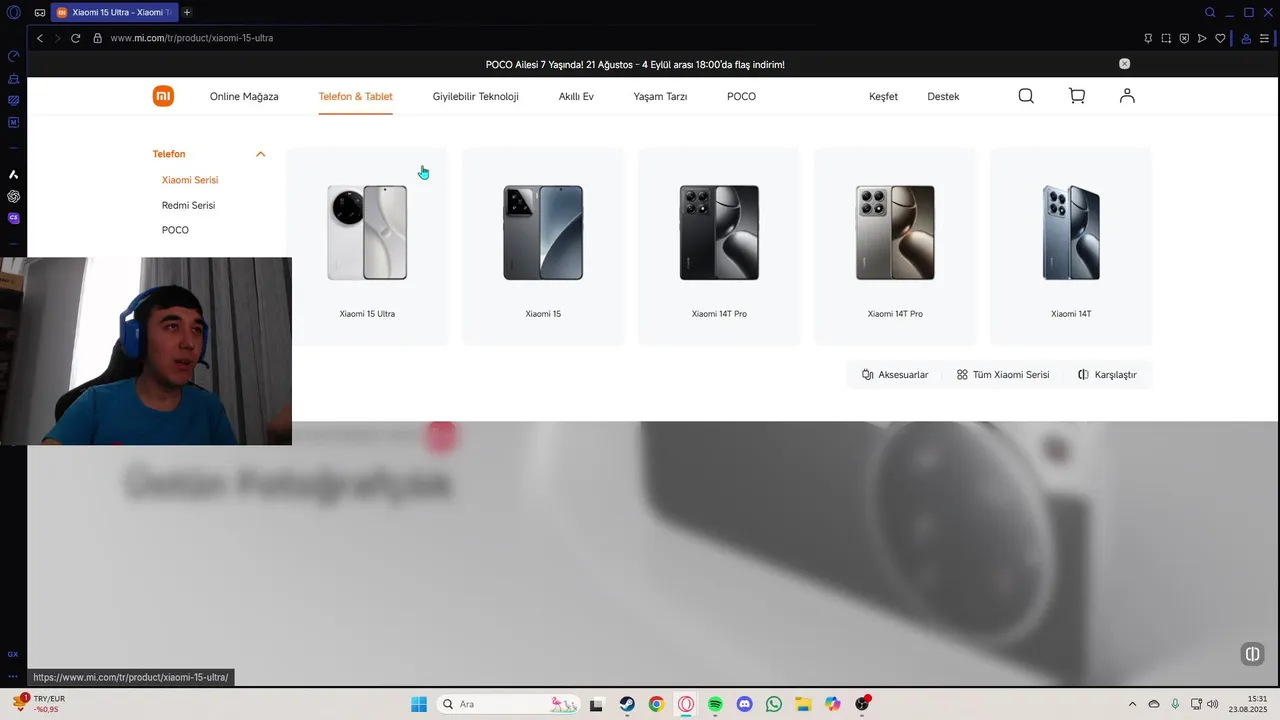Go to Destek link

[943, 97]
